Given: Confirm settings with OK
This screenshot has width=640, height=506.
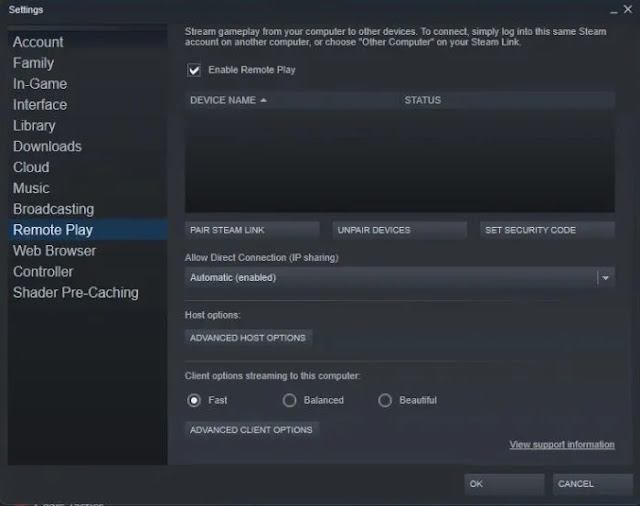Looking at the screenshot, I should click(504, 484).
